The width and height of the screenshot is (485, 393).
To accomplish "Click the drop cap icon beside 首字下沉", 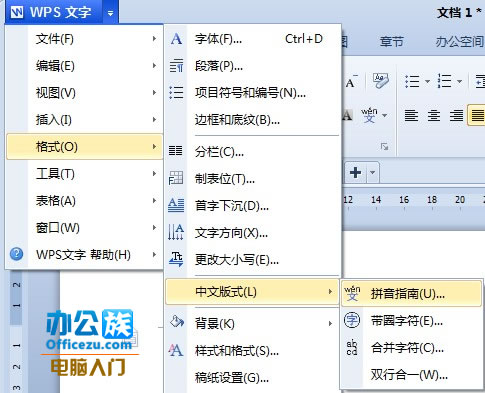I will click(x=176, y=205).
